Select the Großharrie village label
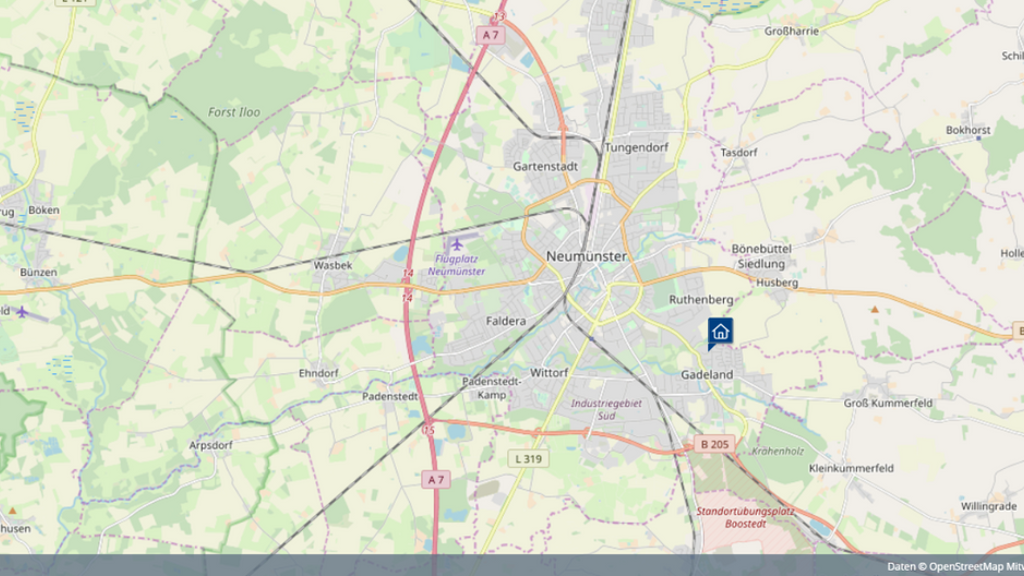The height and width of the screenshot is (576, 1024). pos(792,31)
